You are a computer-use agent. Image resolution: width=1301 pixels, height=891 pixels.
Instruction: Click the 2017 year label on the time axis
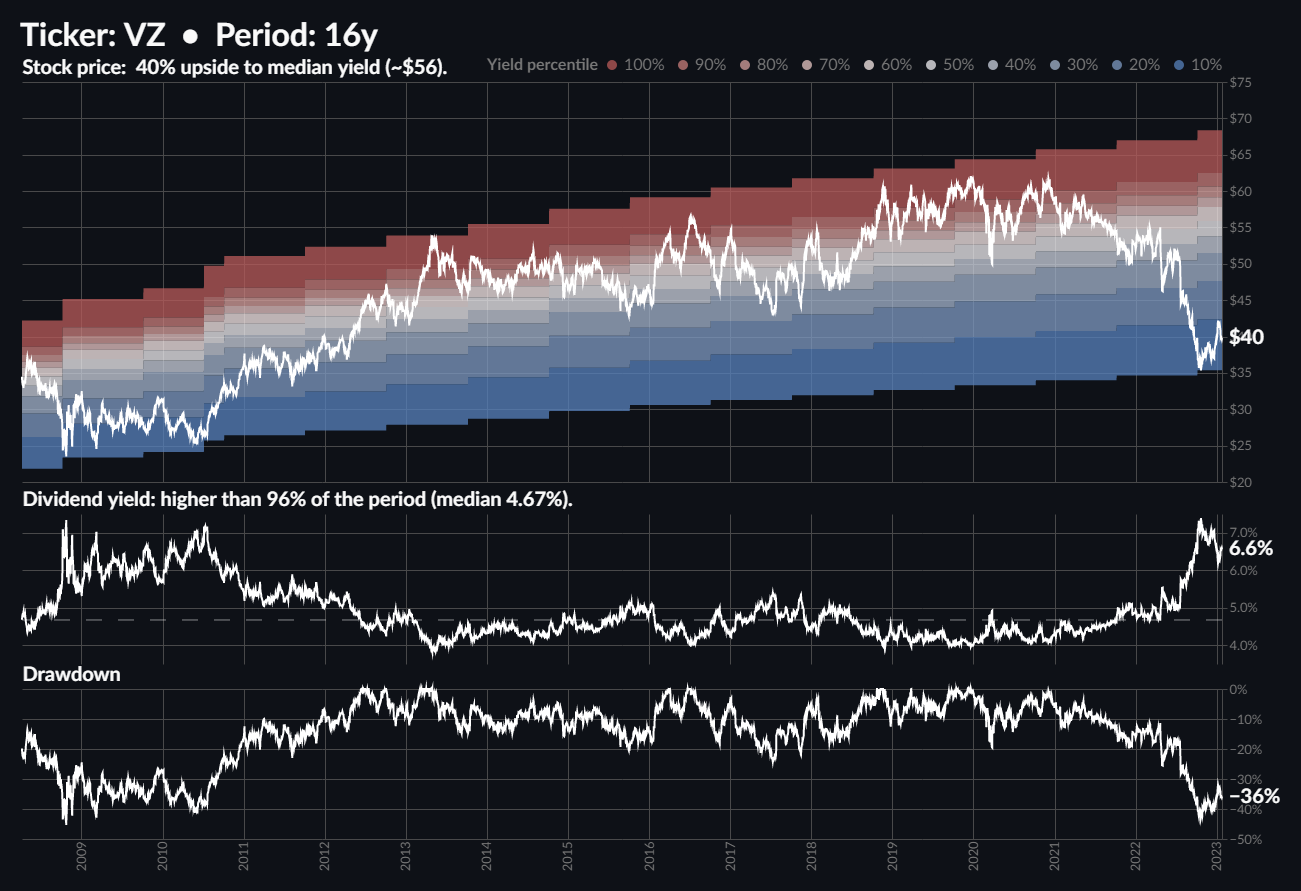pos(730,858)
